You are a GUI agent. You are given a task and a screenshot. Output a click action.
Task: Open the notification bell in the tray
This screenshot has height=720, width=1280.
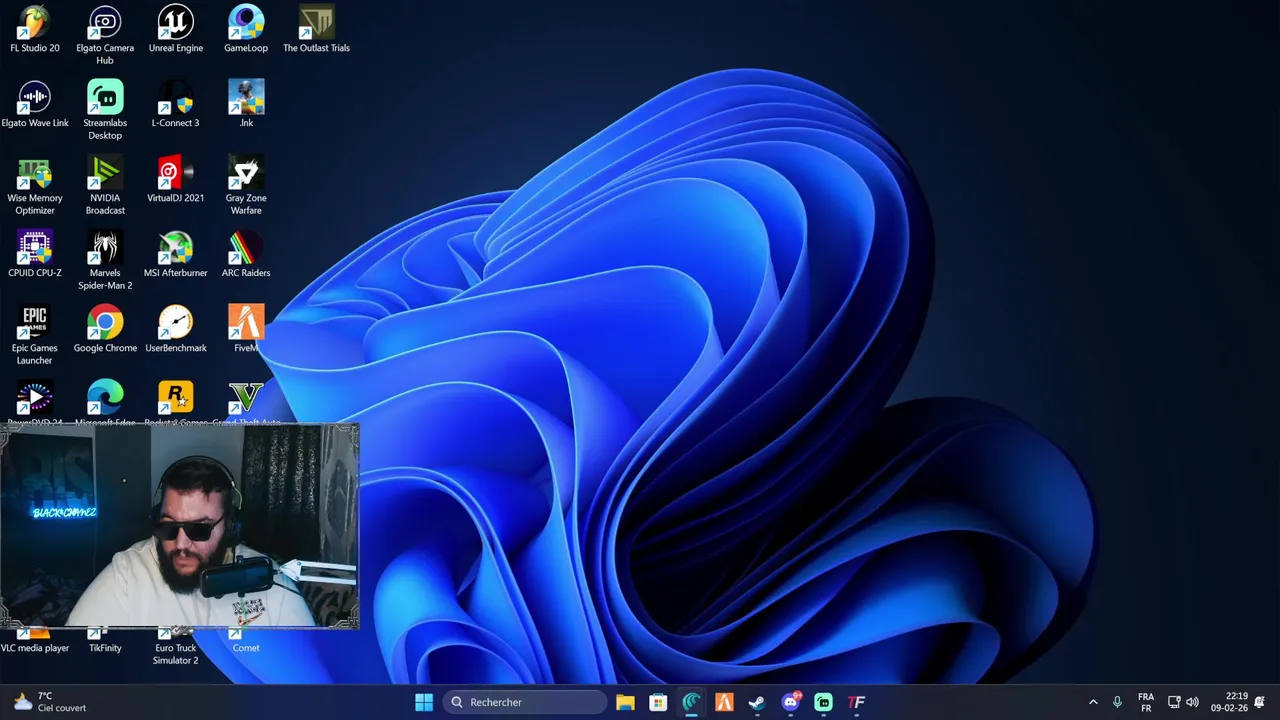1260,702
